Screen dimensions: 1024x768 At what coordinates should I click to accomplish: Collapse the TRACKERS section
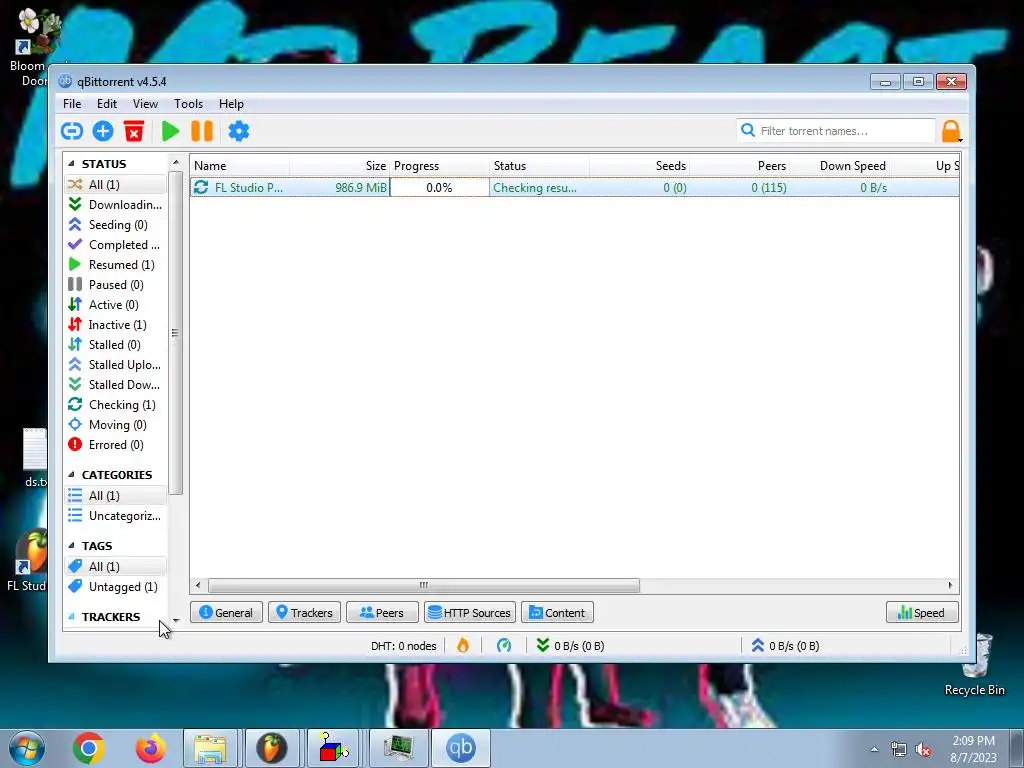point(71,617)
